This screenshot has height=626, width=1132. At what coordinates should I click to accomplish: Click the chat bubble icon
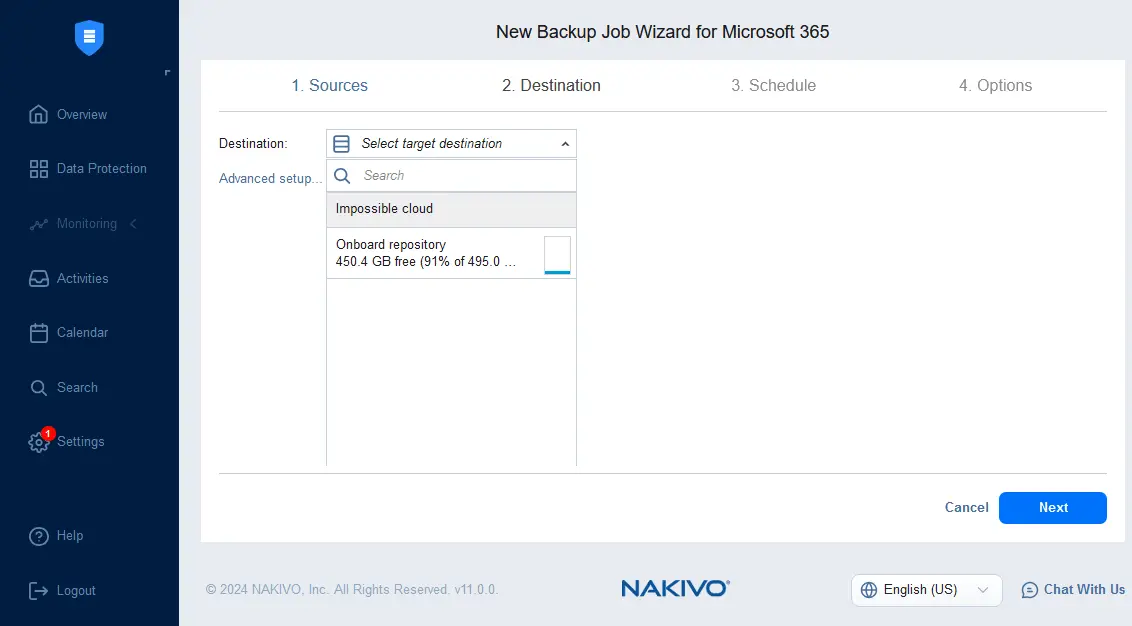click(x=1029, y=590)
